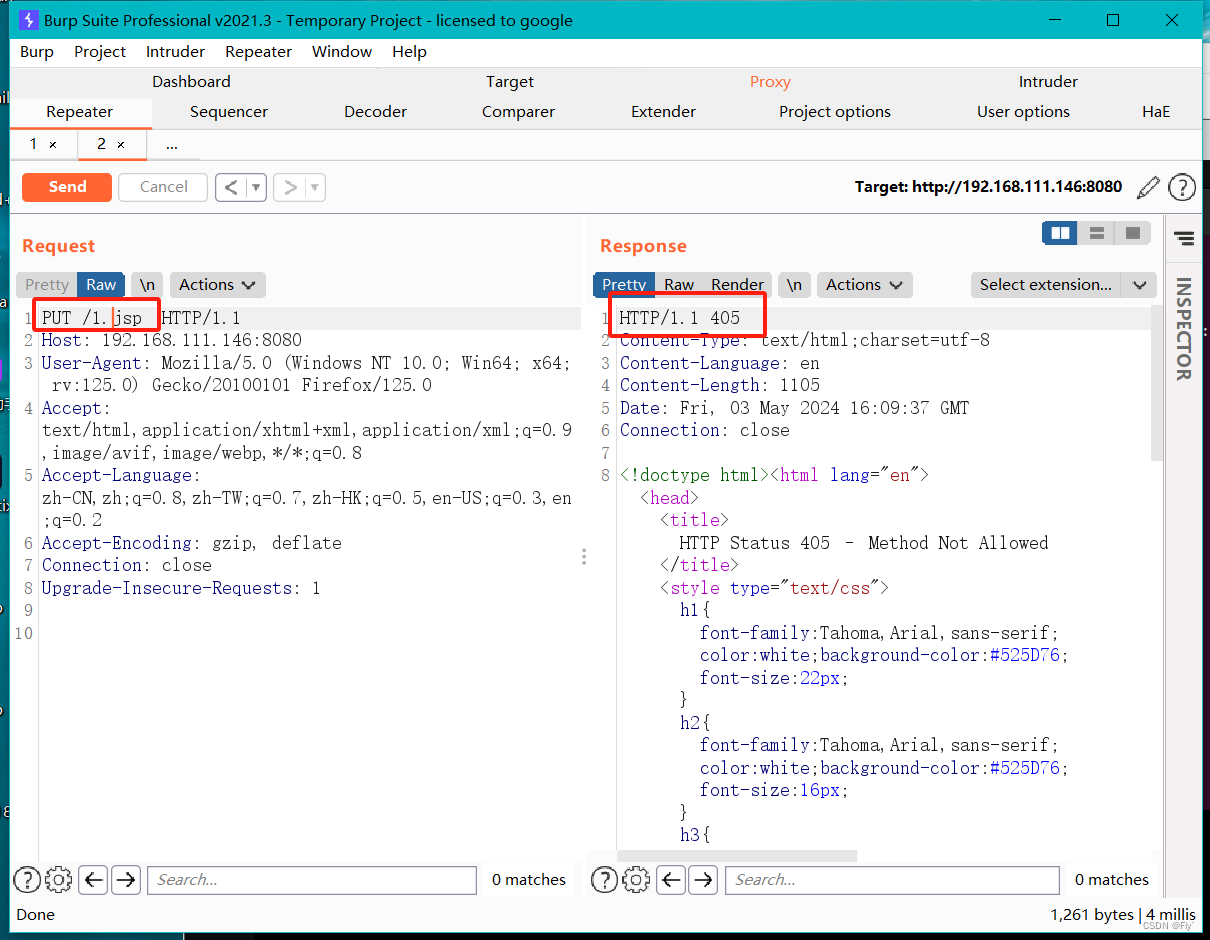This screenshot has width=1210, height=940.
Task: Open the Select extension dropdown
Action: tap(1063, 285)
